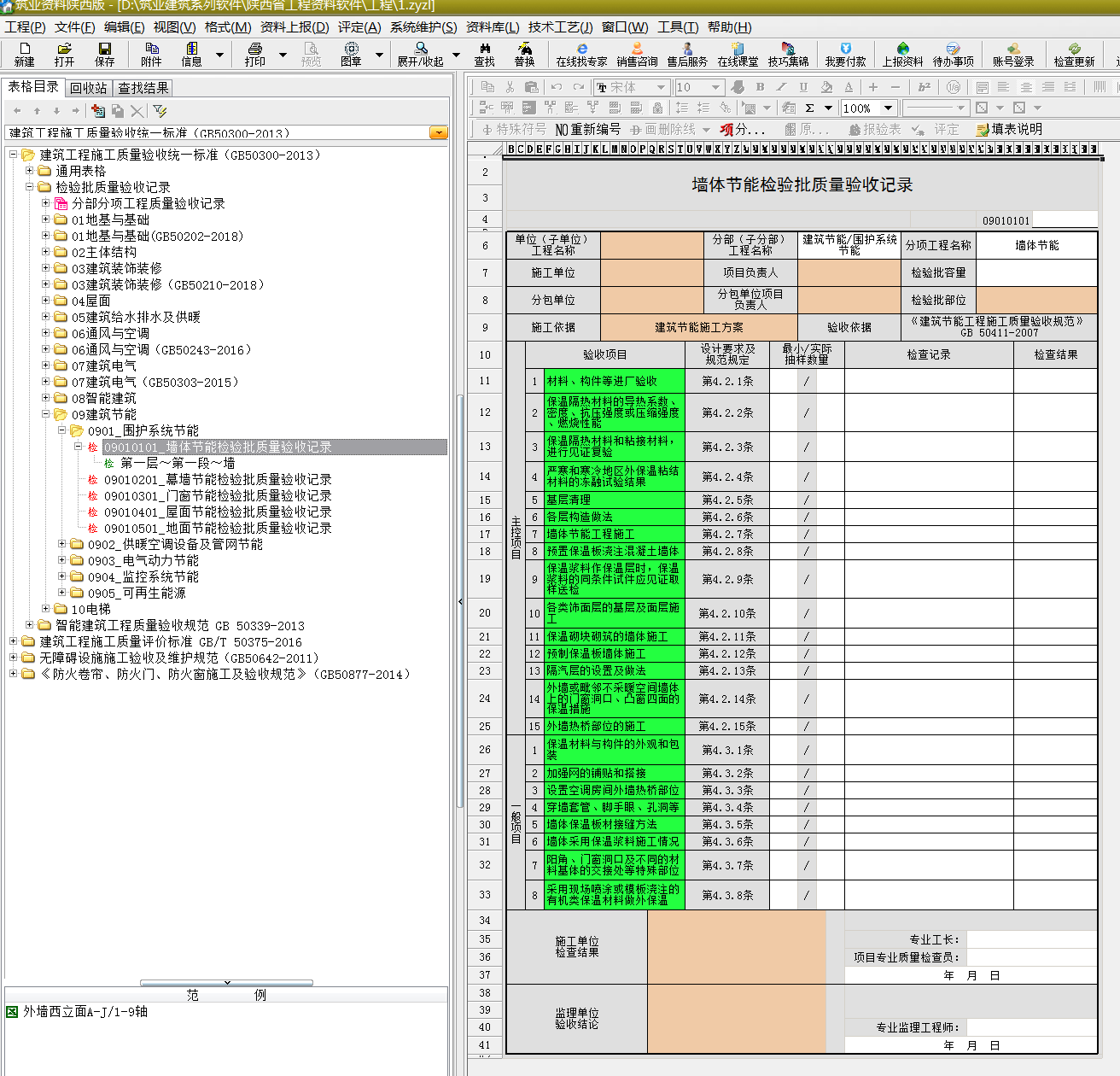1120x1076 pixels.
Task: Click the 售后服务 after-sales icon
Action: click(x=687, y=55)
